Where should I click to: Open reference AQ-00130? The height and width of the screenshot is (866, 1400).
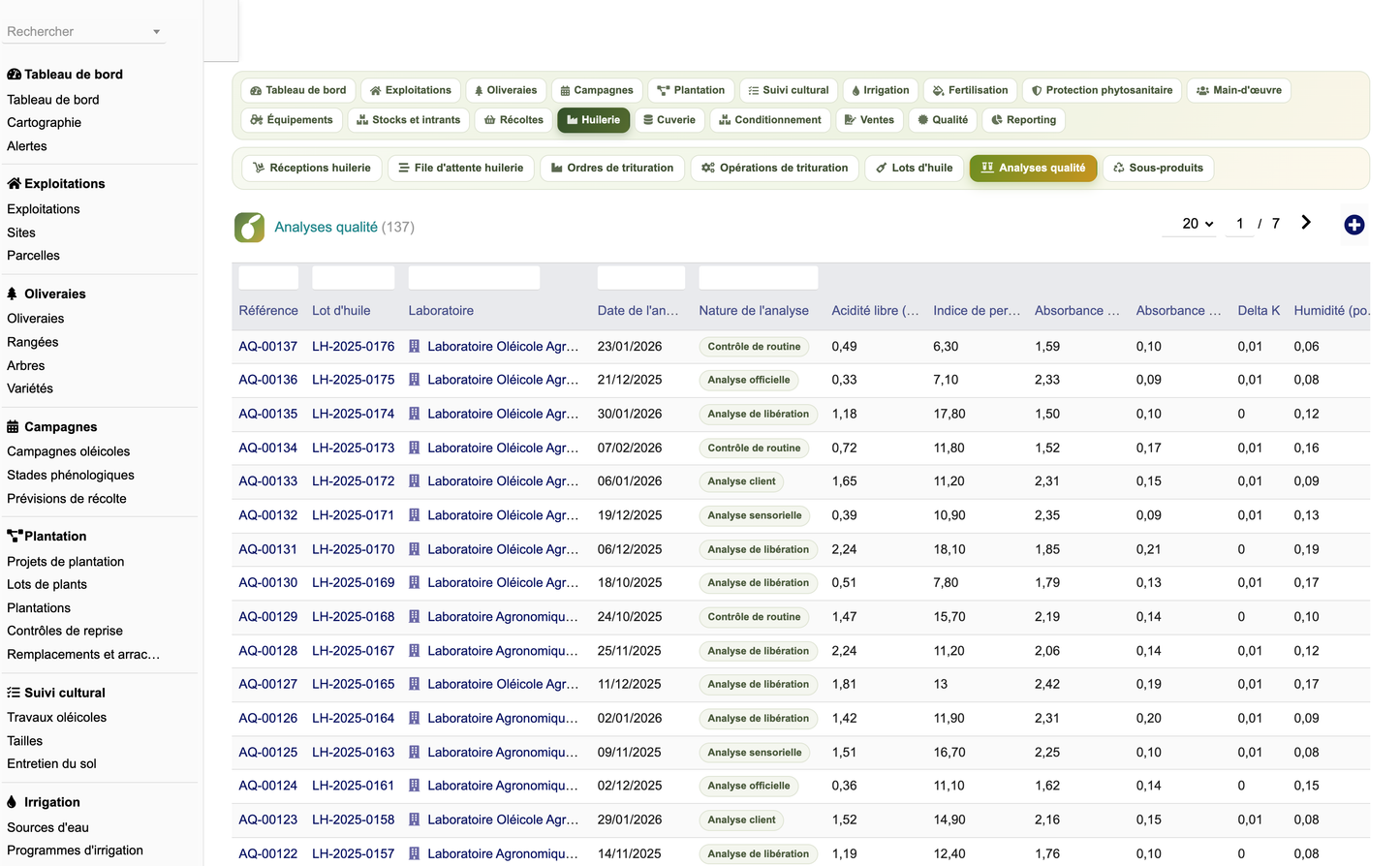pos(268,583)
